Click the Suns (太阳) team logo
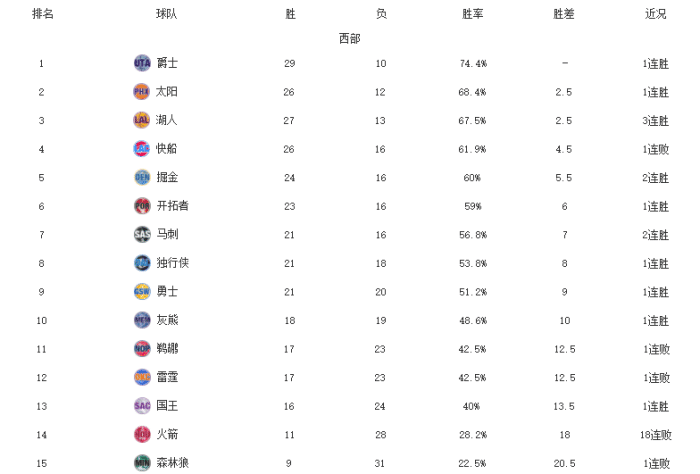 click(x=142, y=92)
